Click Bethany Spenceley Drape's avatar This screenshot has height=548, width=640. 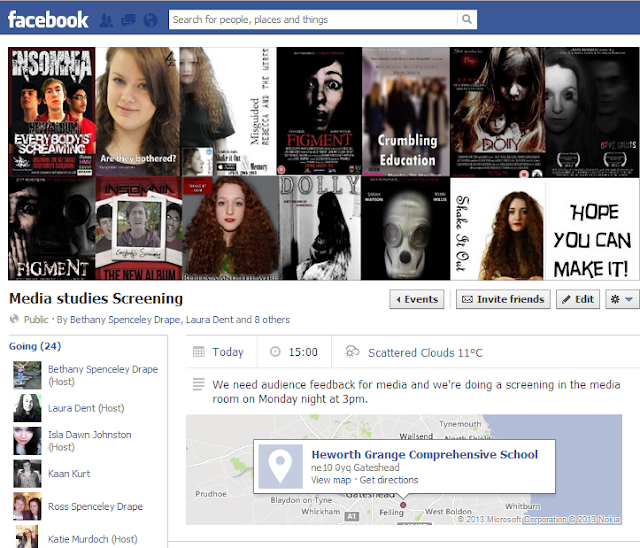(x=27, y=375)
